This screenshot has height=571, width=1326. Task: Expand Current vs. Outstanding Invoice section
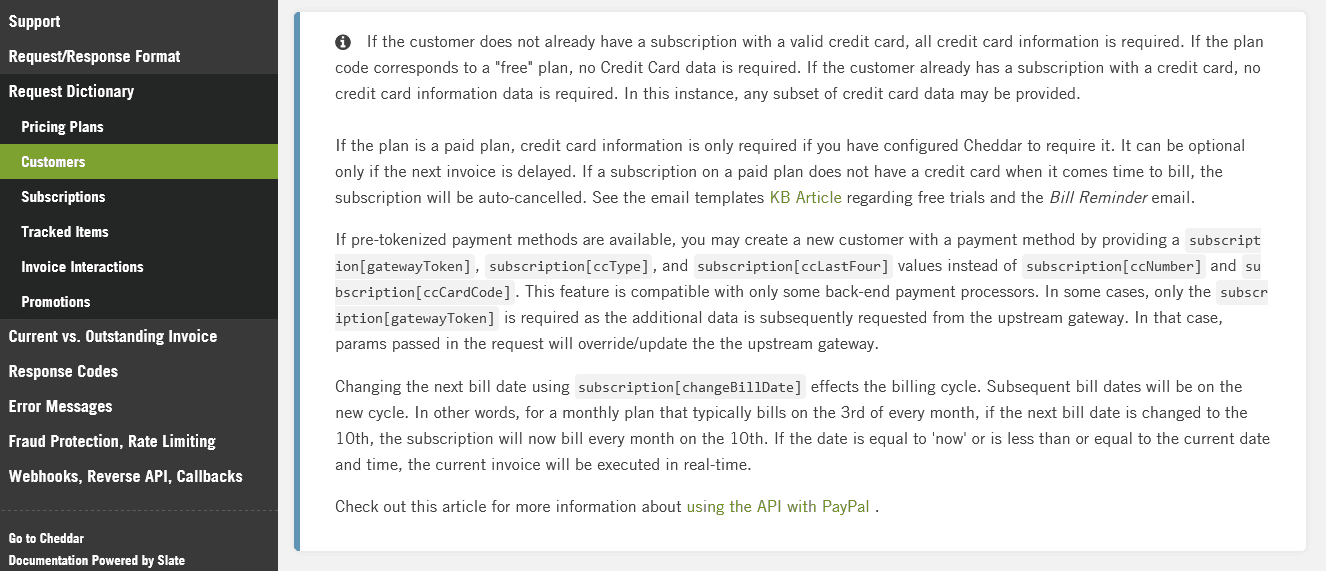113,336
